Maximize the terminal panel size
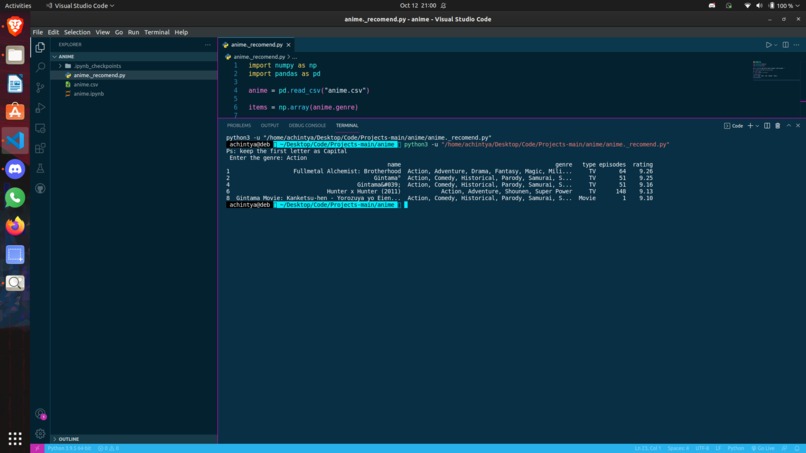 pyautogui.click(x=789, y=125)
